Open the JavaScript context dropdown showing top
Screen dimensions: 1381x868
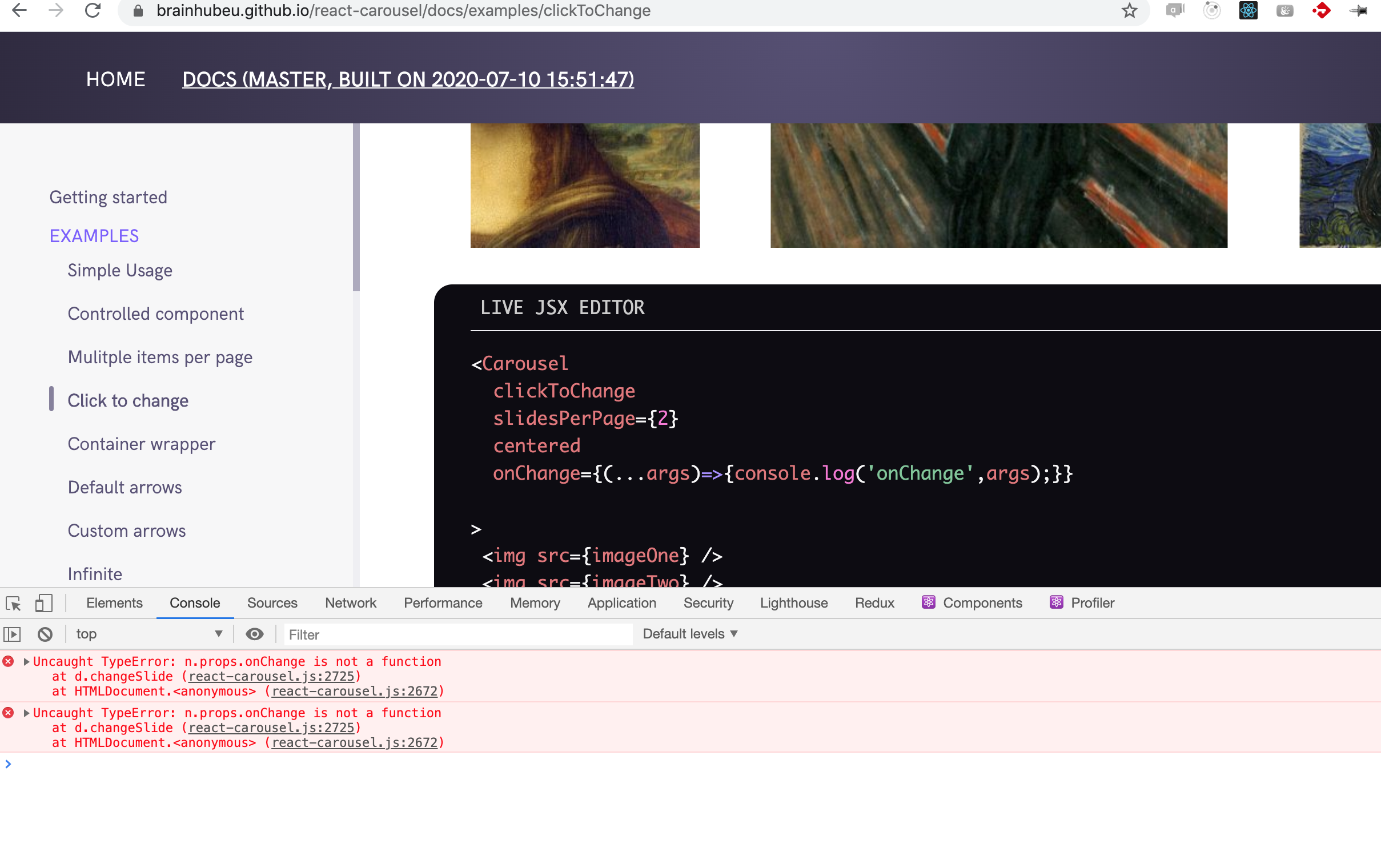tap(148, 633)
